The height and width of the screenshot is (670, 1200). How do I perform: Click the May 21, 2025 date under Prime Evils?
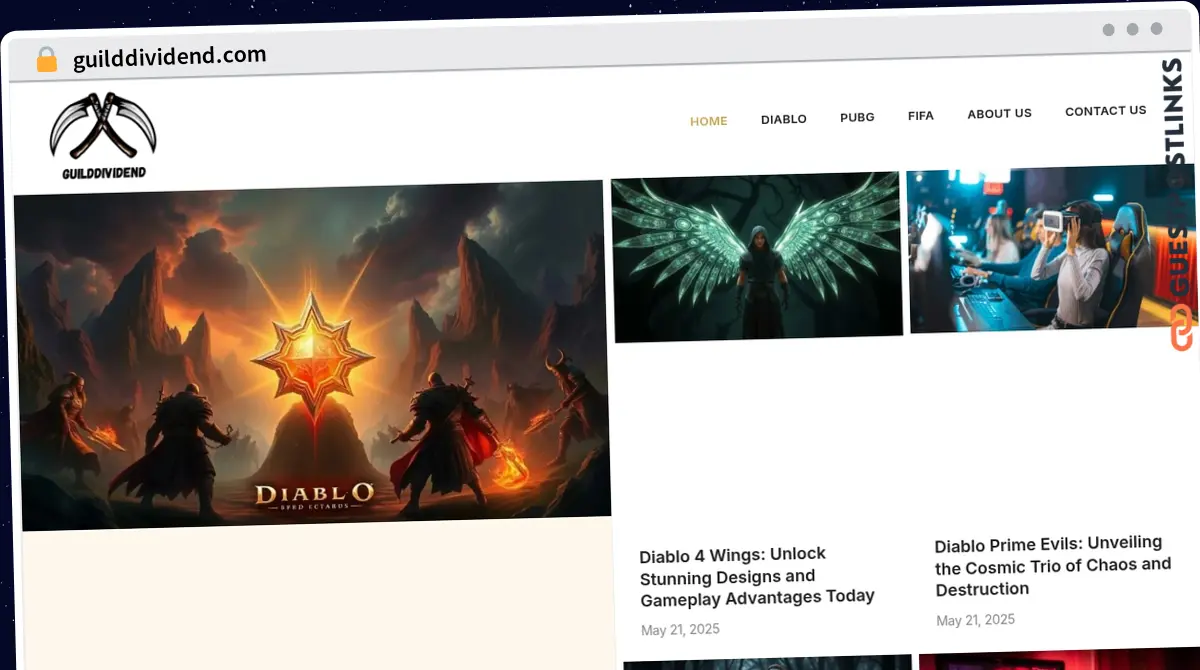click(976, 620)
